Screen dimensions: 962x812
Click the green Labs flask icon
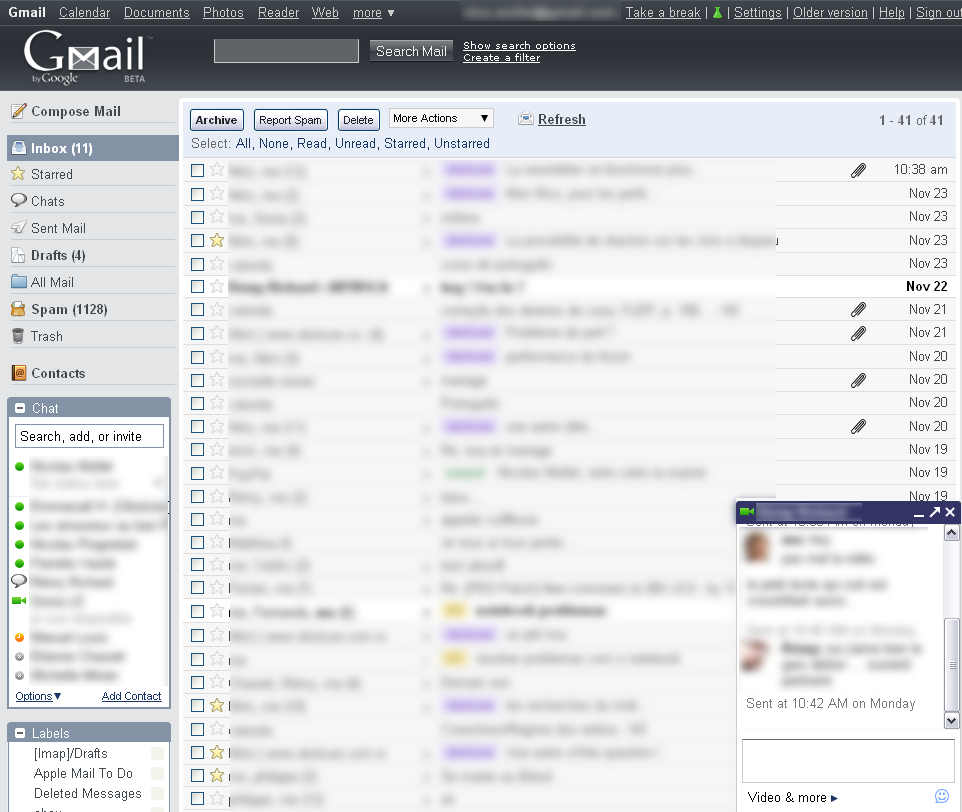click(717, 12)
